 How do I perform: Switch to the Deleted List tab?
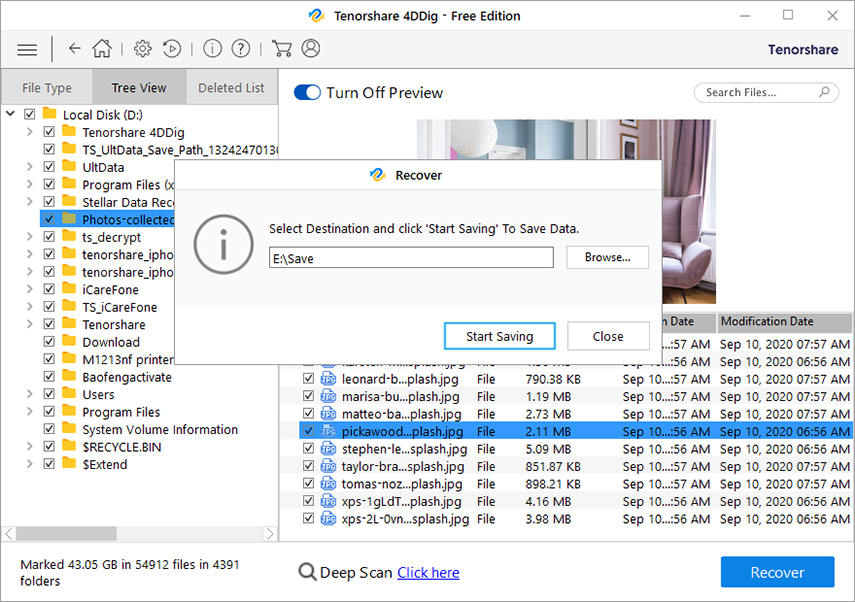(231, 87)
